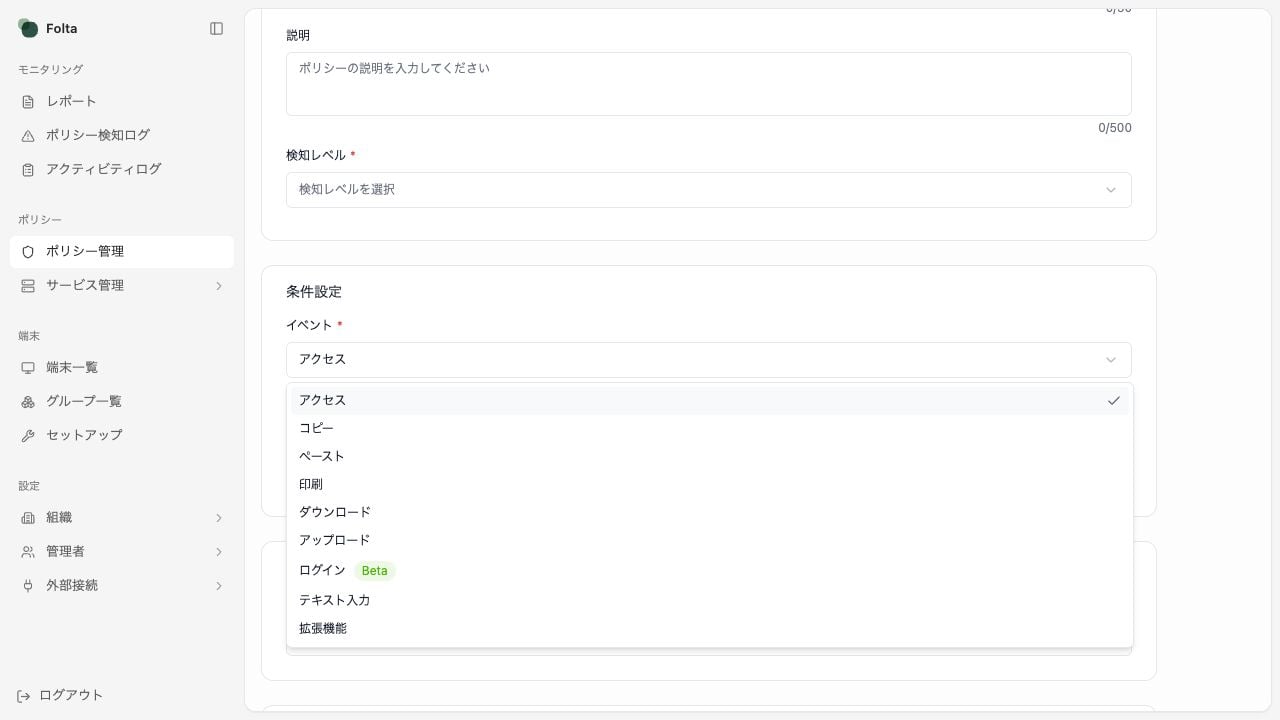Click the グループ一覧 group icon

28,402
